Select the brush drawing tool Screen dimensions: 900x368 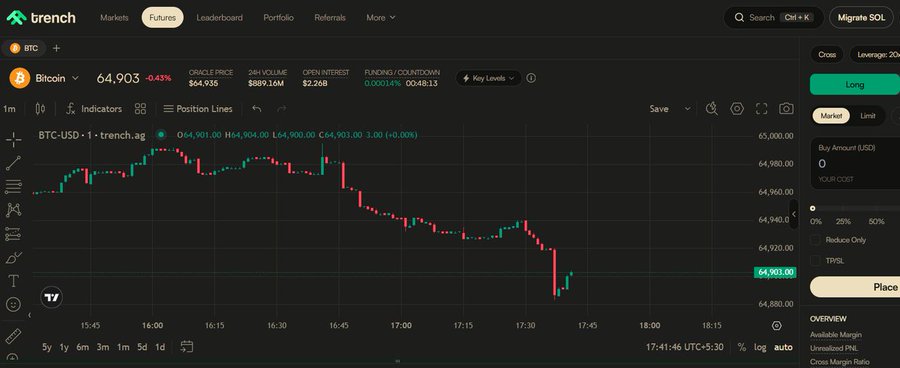13,257
